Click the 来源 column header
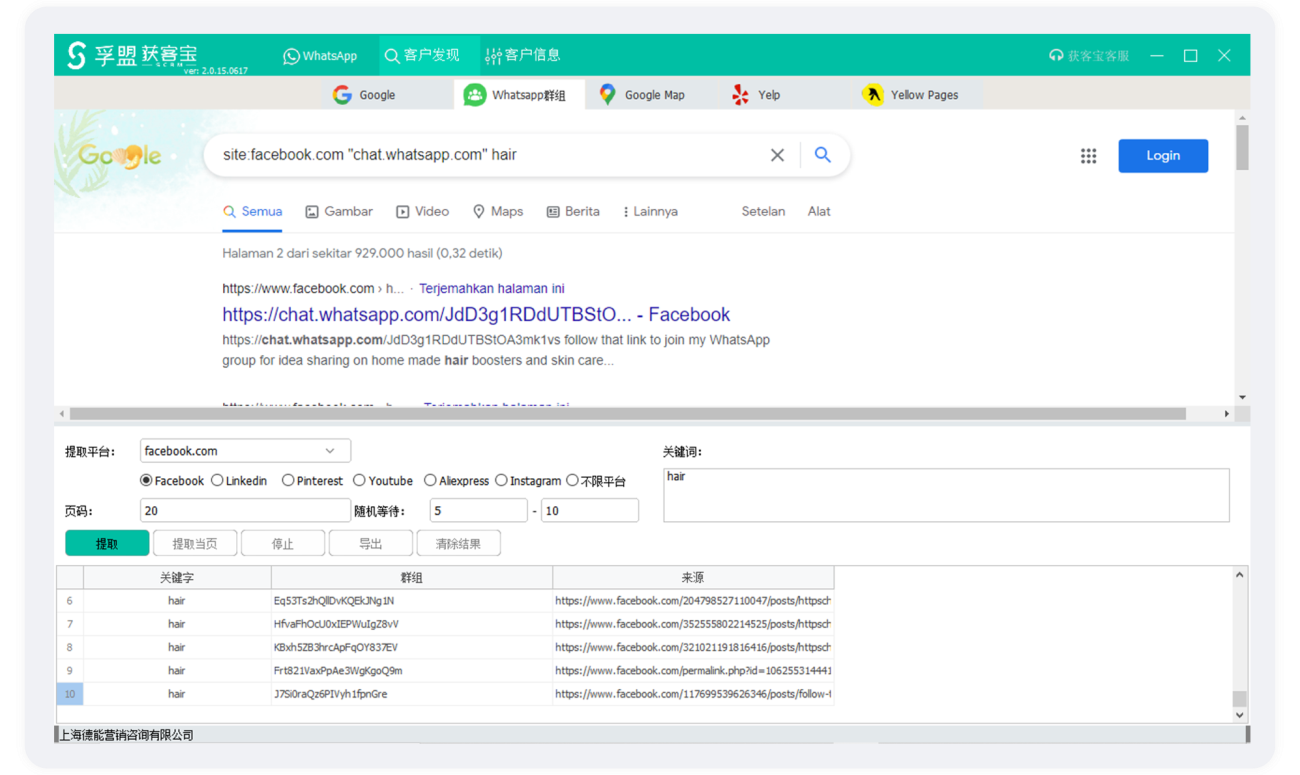1300x775 pixels. [x=693, y=578]
